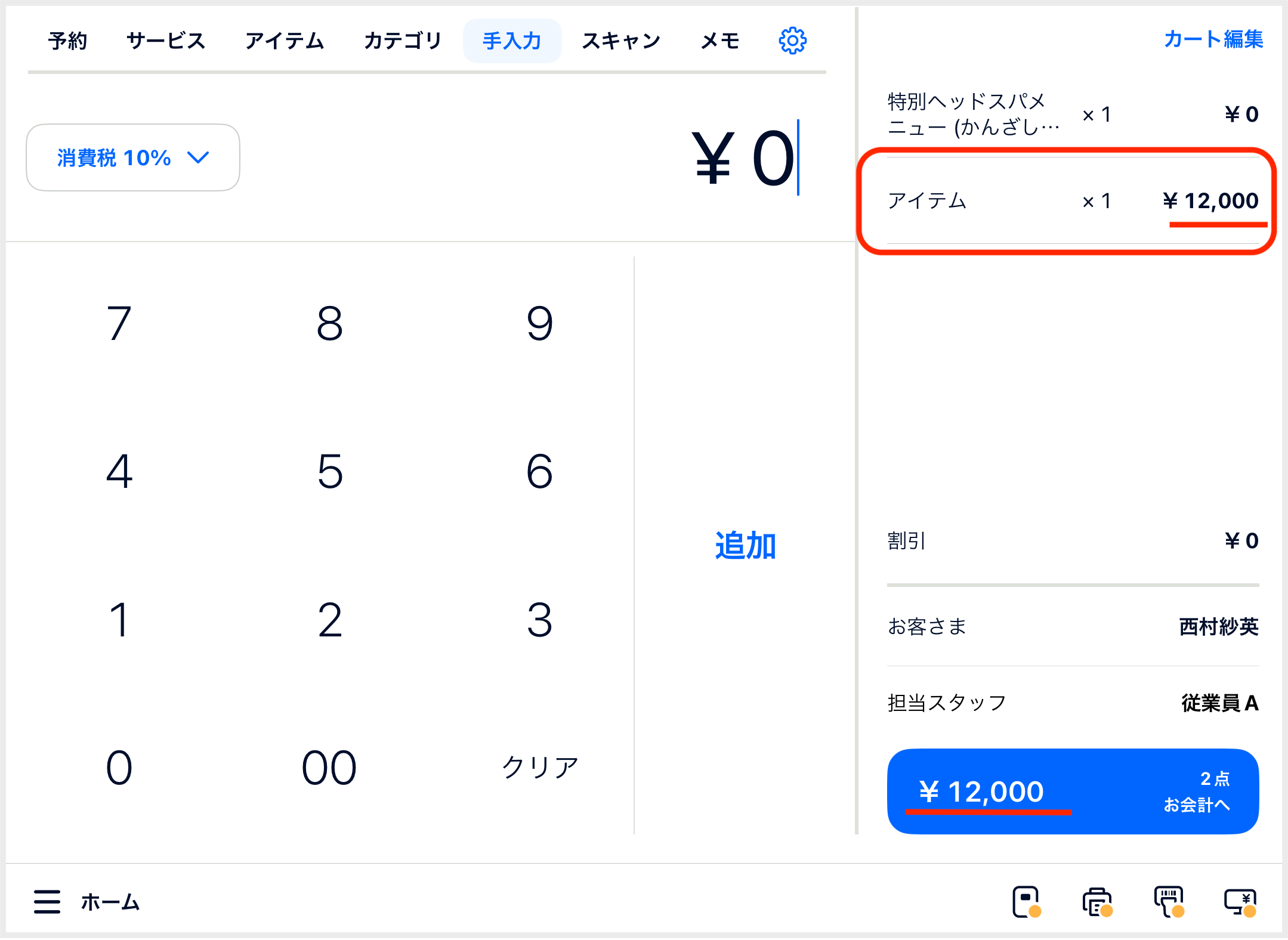The height and width of the screenshot is (940, 1288).
Task: Select the アイテム ¥12,000 cart line
Action: pyautogui.click(x=1073, y=200)
